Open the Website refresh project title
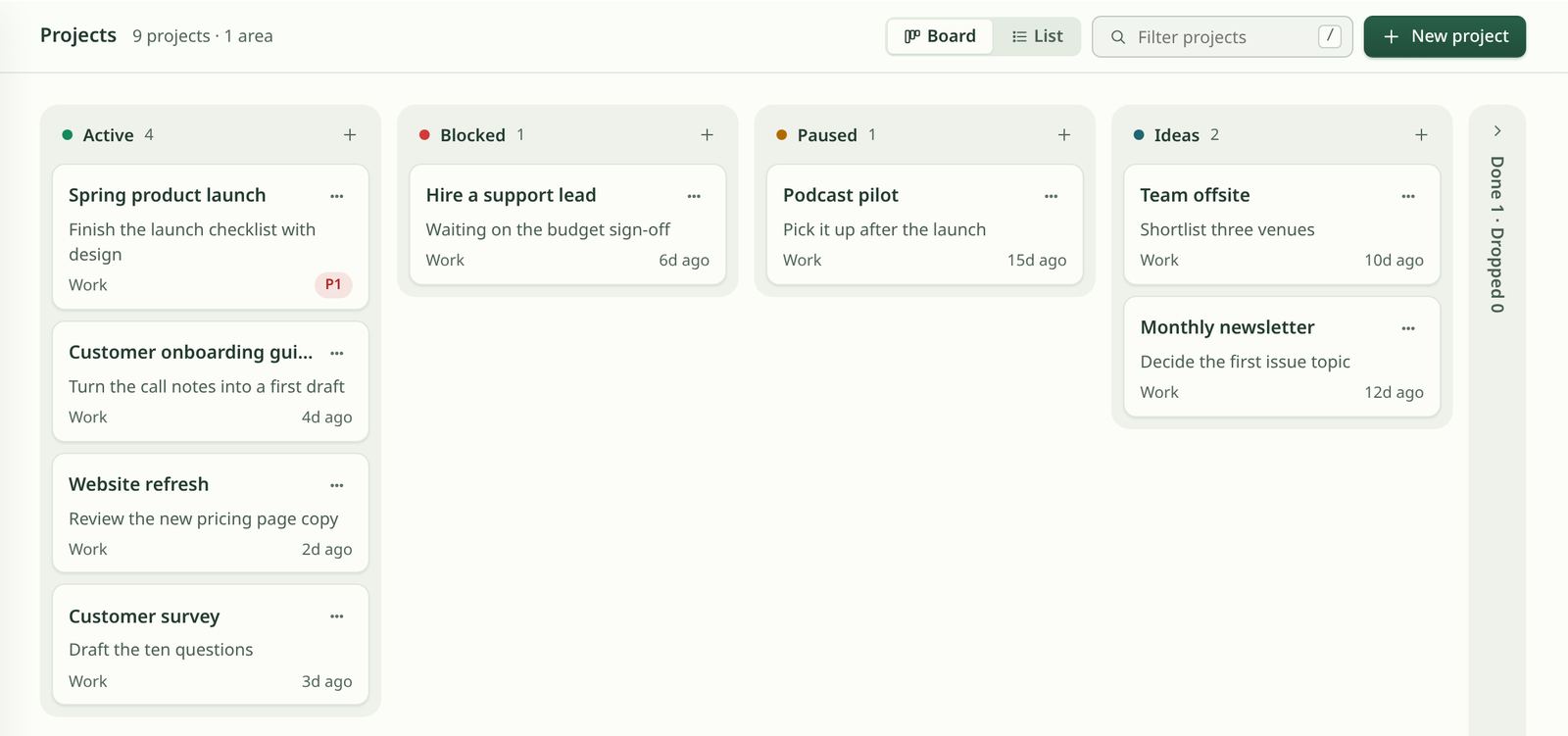Screen dimensions: 1568x736 pos(139,484)
